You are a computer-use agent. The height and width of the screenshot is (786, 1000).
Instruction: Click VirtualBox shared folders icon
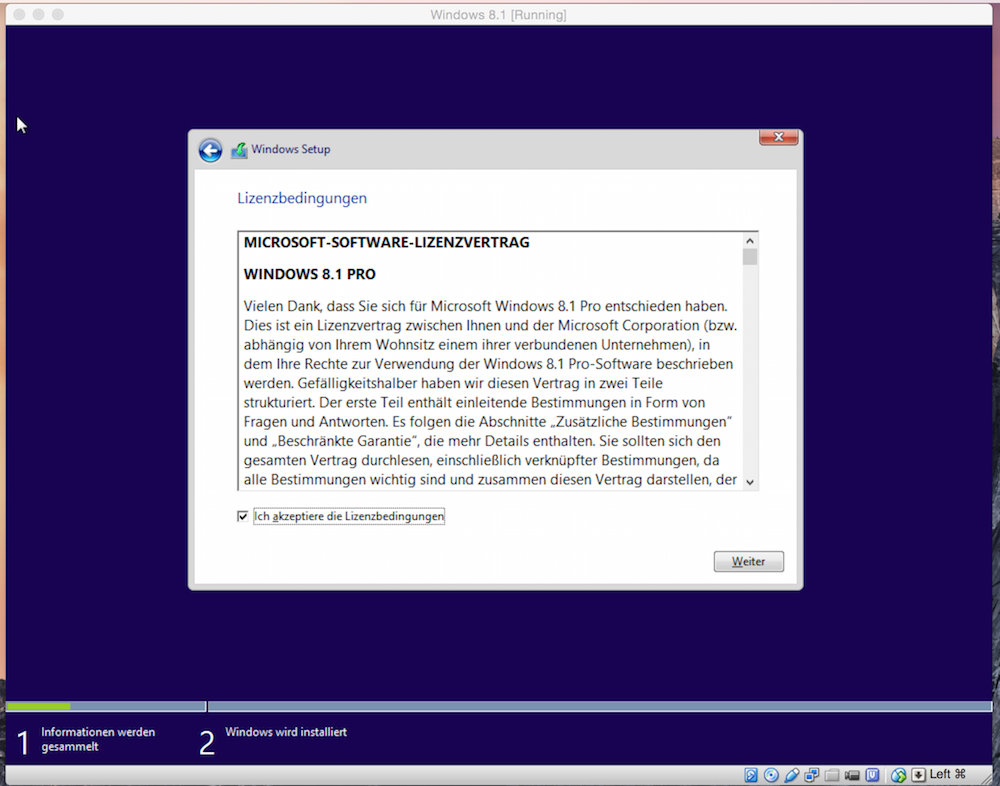[832, 775]
